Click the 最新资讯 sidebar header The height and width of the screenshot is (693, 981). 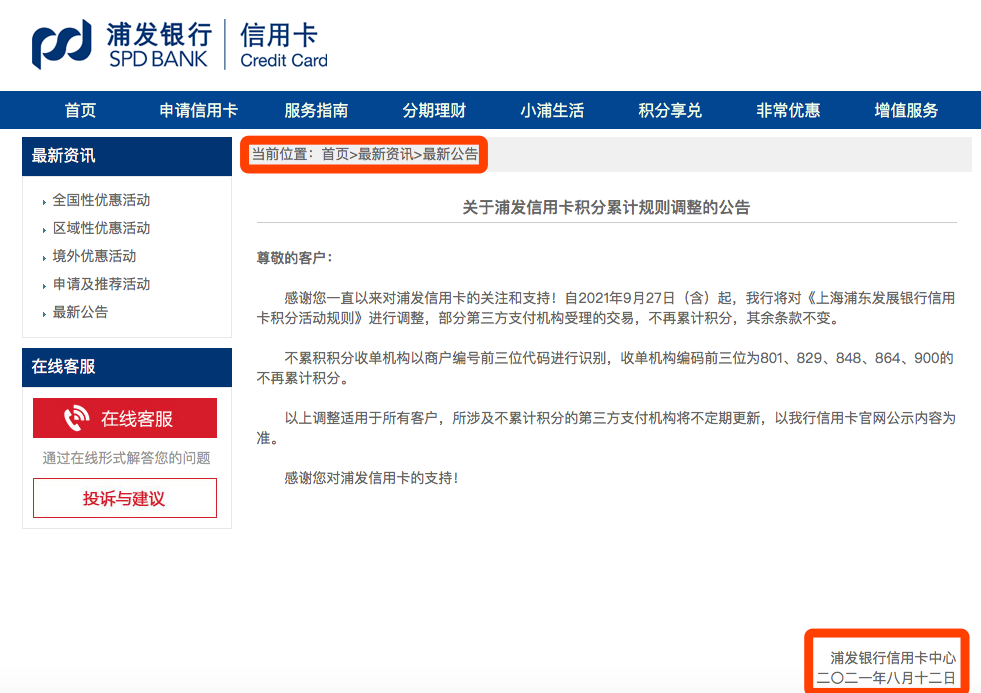point(127,156)
